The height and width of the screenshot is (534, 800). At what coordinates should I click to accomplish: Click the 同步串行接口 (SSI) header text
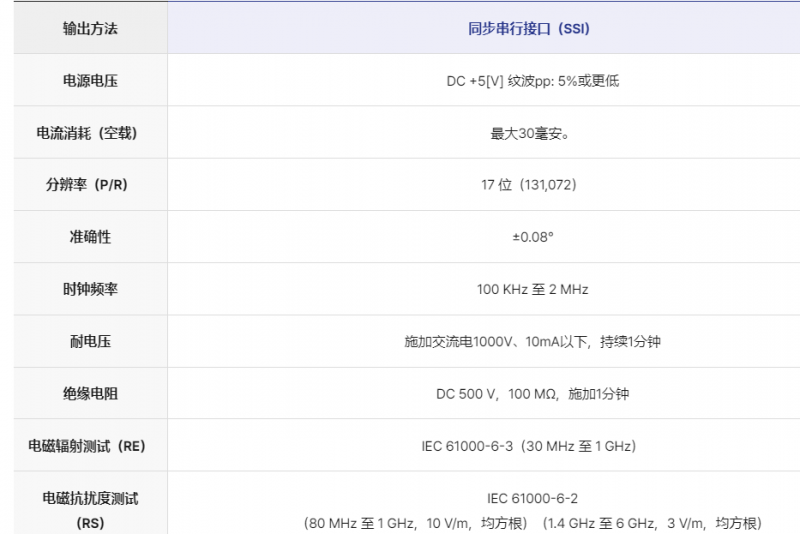[x=529, y=28]
